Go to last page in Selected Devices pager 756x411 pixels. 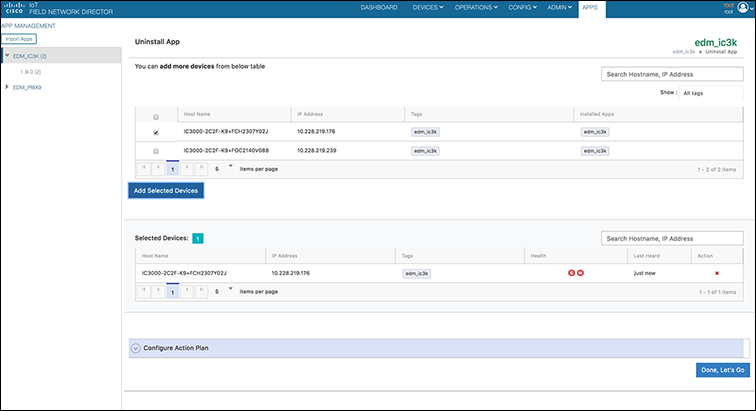202,291
